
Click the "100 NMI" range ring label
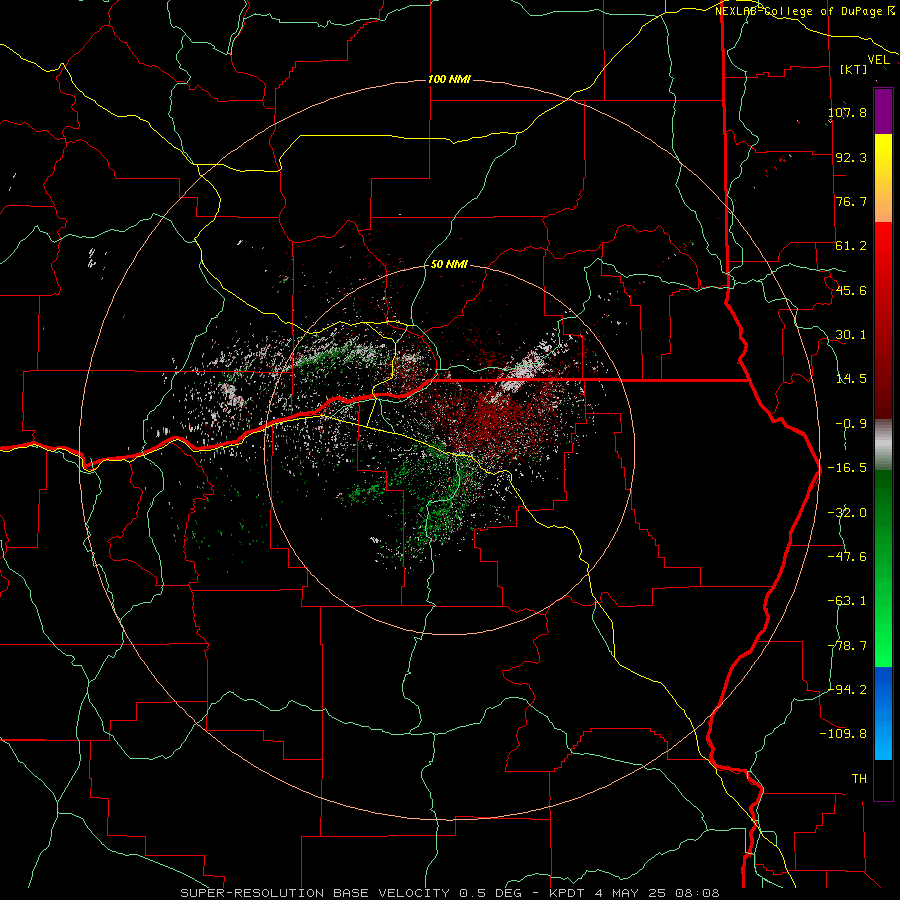point(449,79)
